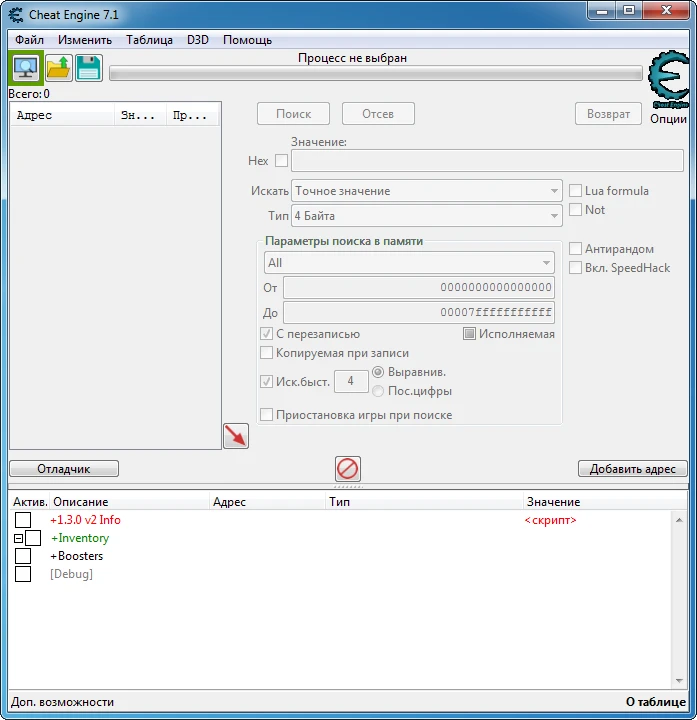Click Доп. возможности in status bar
697x720 pixels.
click(x=62, y=702)
